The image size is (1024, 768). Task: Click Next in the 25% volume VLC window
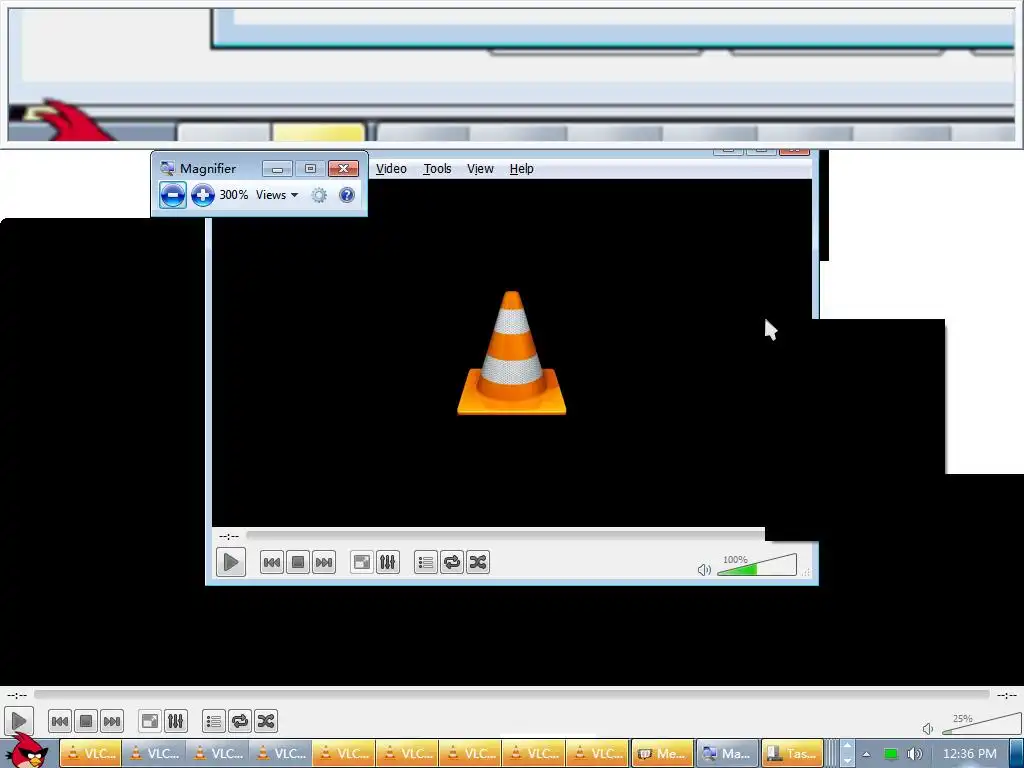tap(112, 722)
